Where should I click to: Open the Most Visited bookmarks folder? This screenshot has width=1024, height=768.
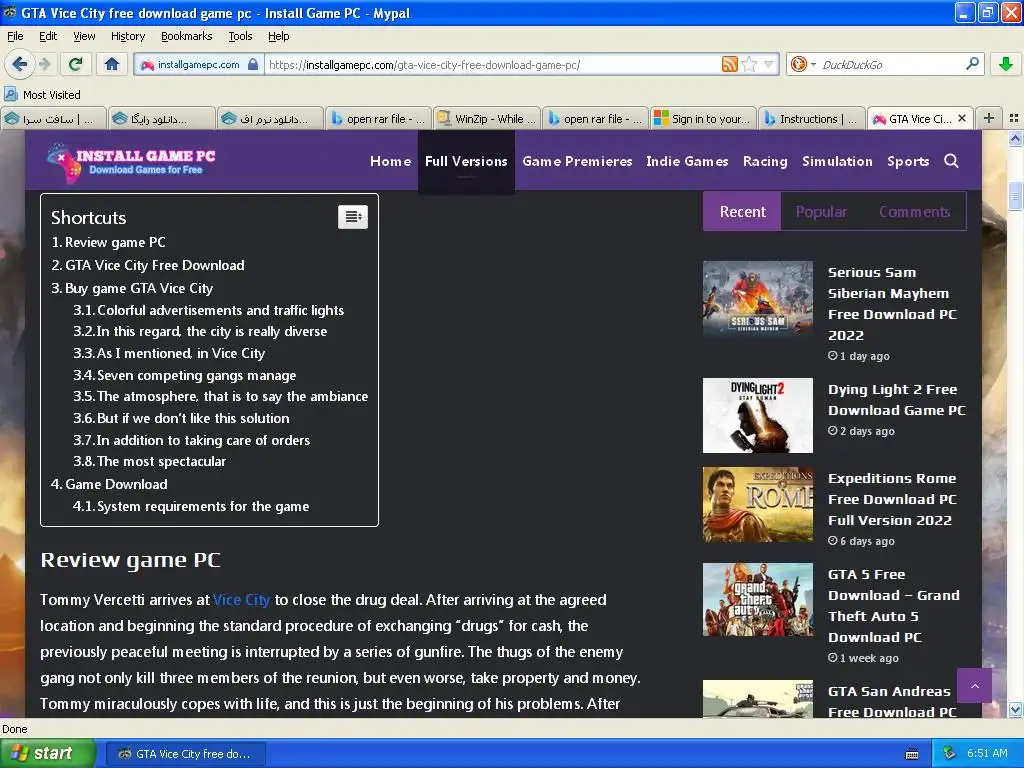click(x=43, y=95)
